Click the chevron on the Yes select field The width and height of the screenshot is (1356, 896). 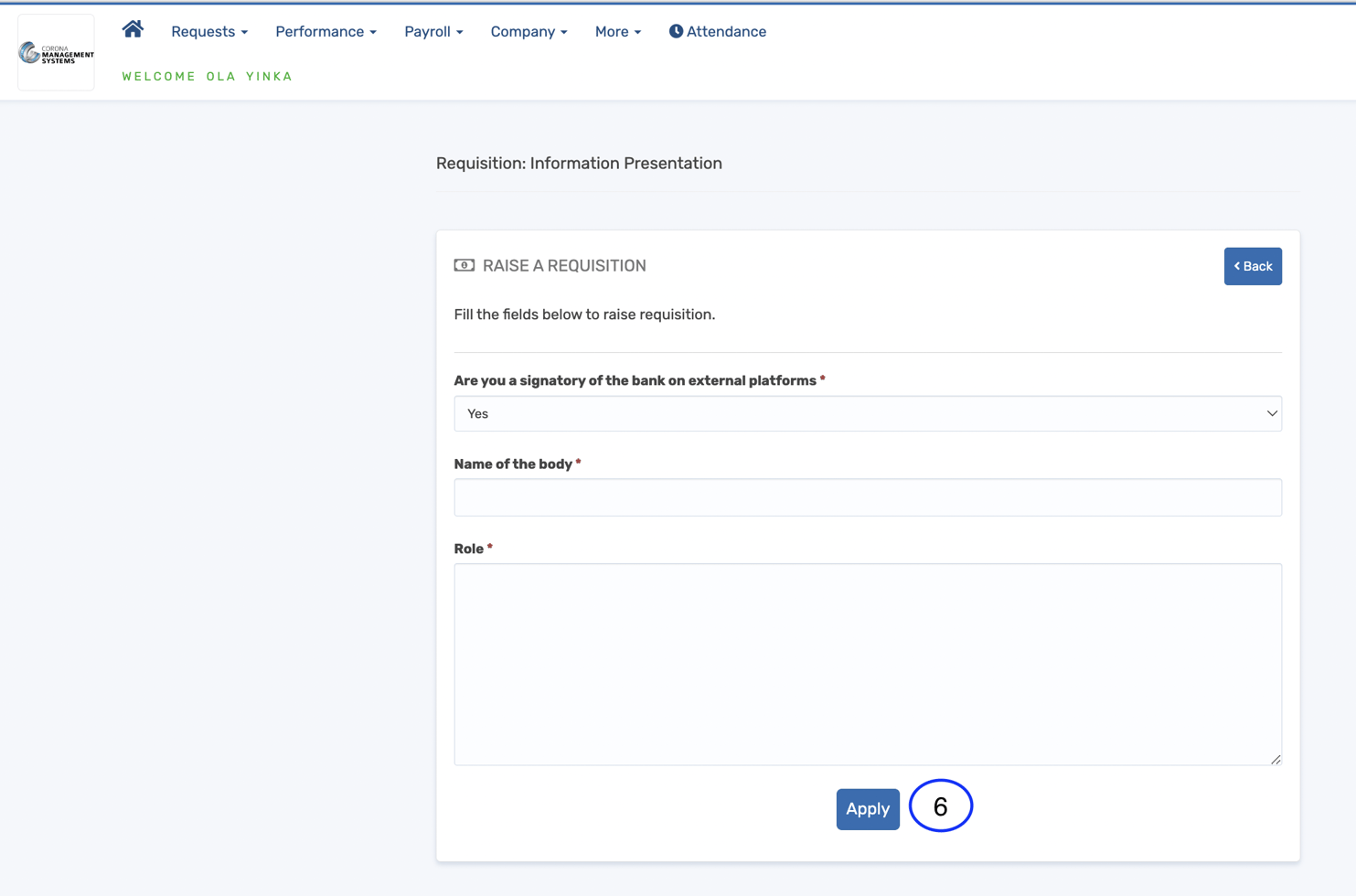point(1272,413)
